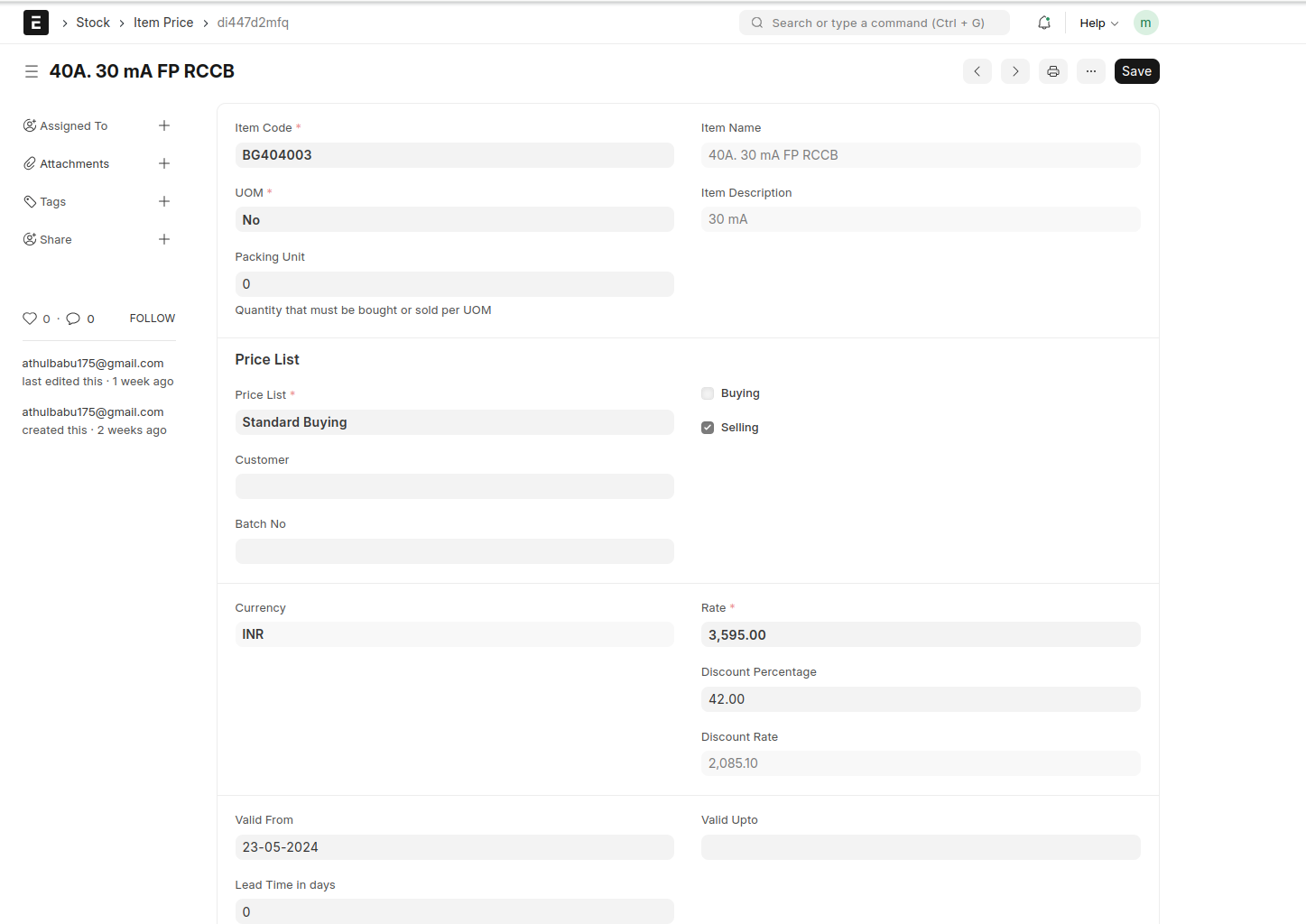The image size is (1306, 924).
Task: Click FOLLOW to follow this document
Action: click(153, 319)
